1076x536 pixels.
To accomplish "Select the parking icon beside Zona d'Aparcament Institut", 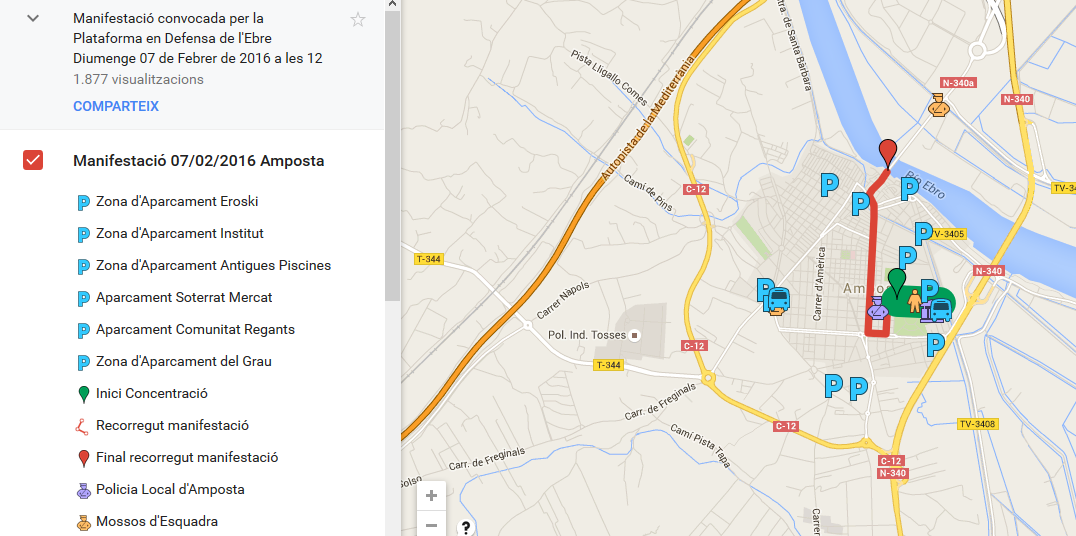I will [x=84, y=234].
